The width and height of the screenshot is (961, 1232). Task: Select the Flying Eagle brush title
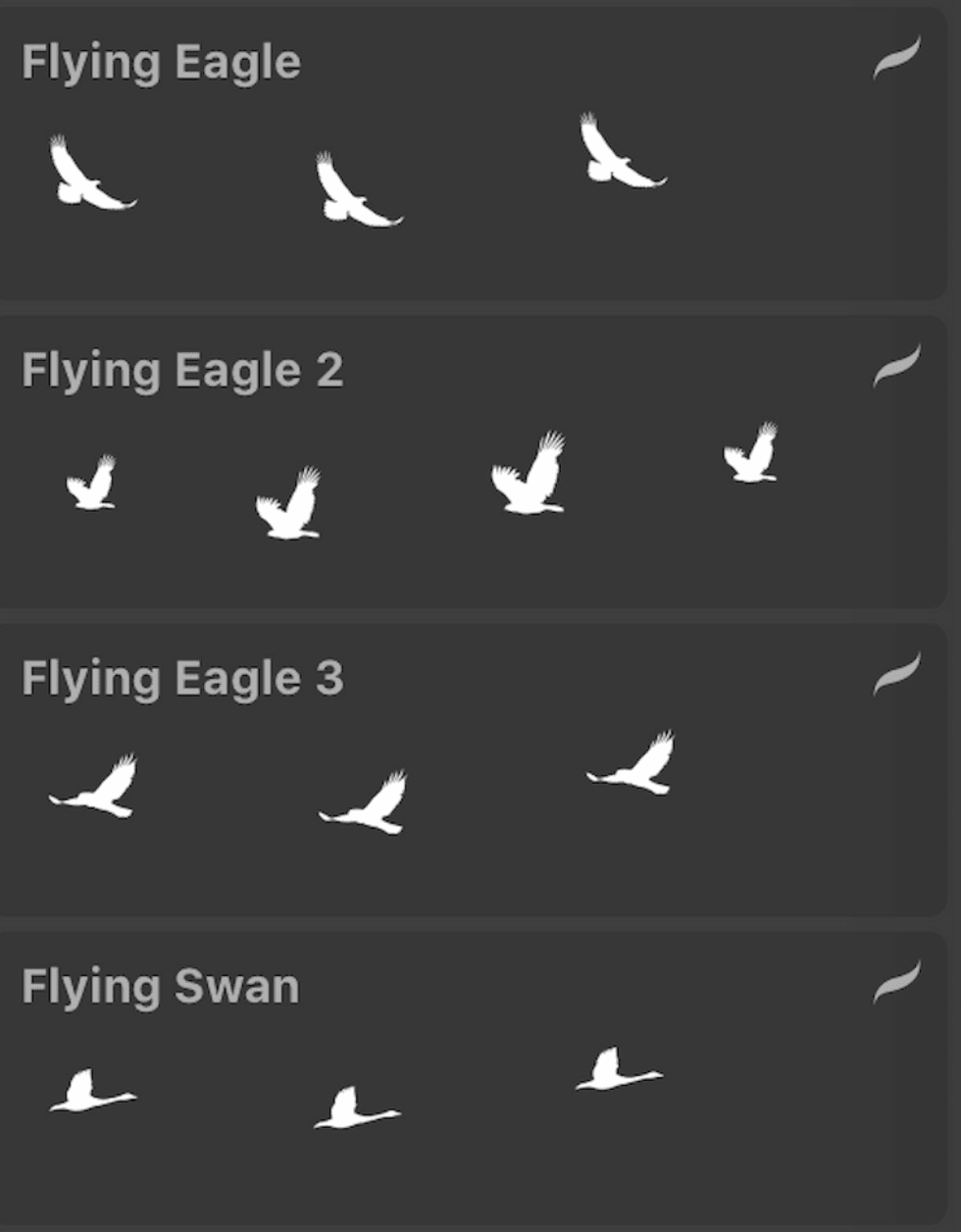pos(161,63)
